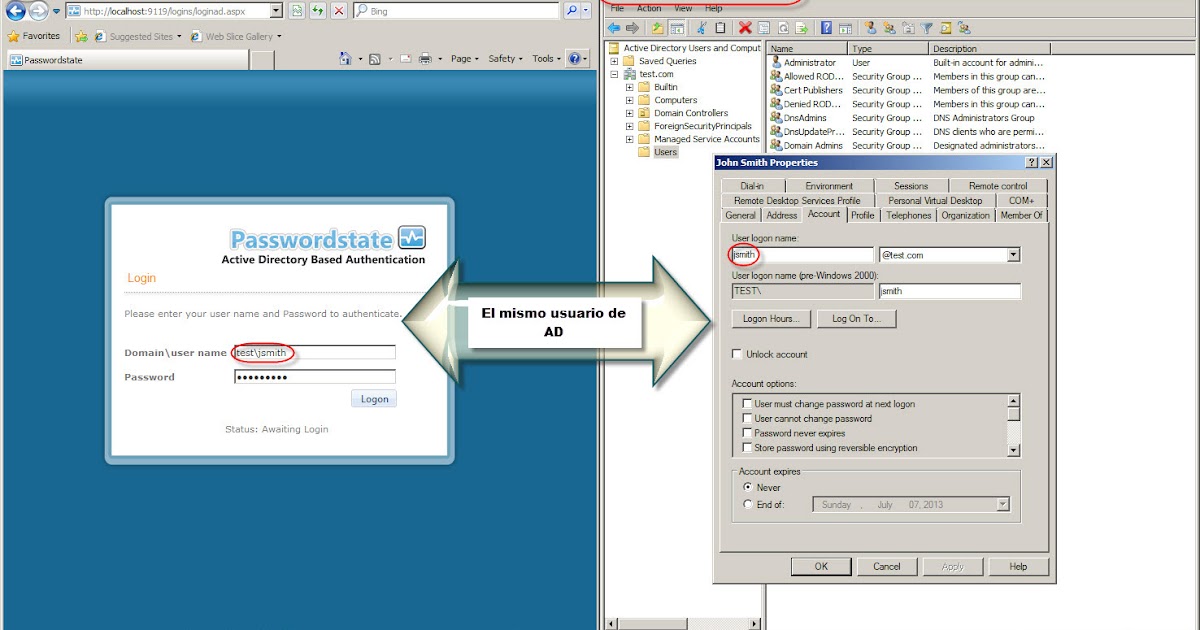1200x630 pixels.
Task: Click the Logon button on Passwordstate
Action: (x=373, y=398)
